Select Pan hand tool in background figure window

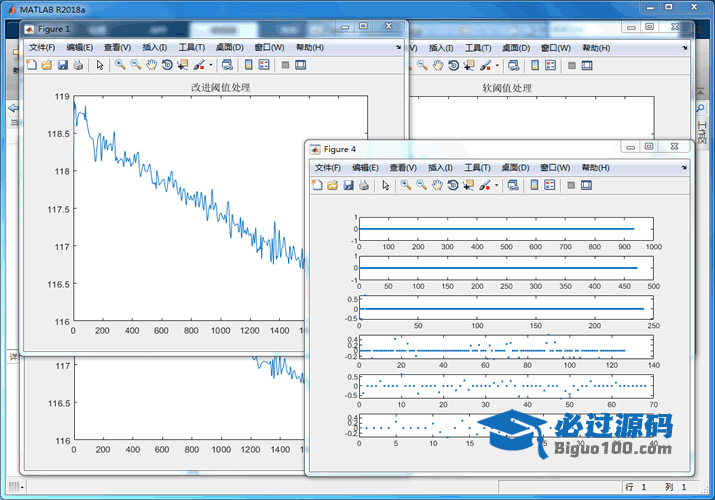click(x=438, y=66)
